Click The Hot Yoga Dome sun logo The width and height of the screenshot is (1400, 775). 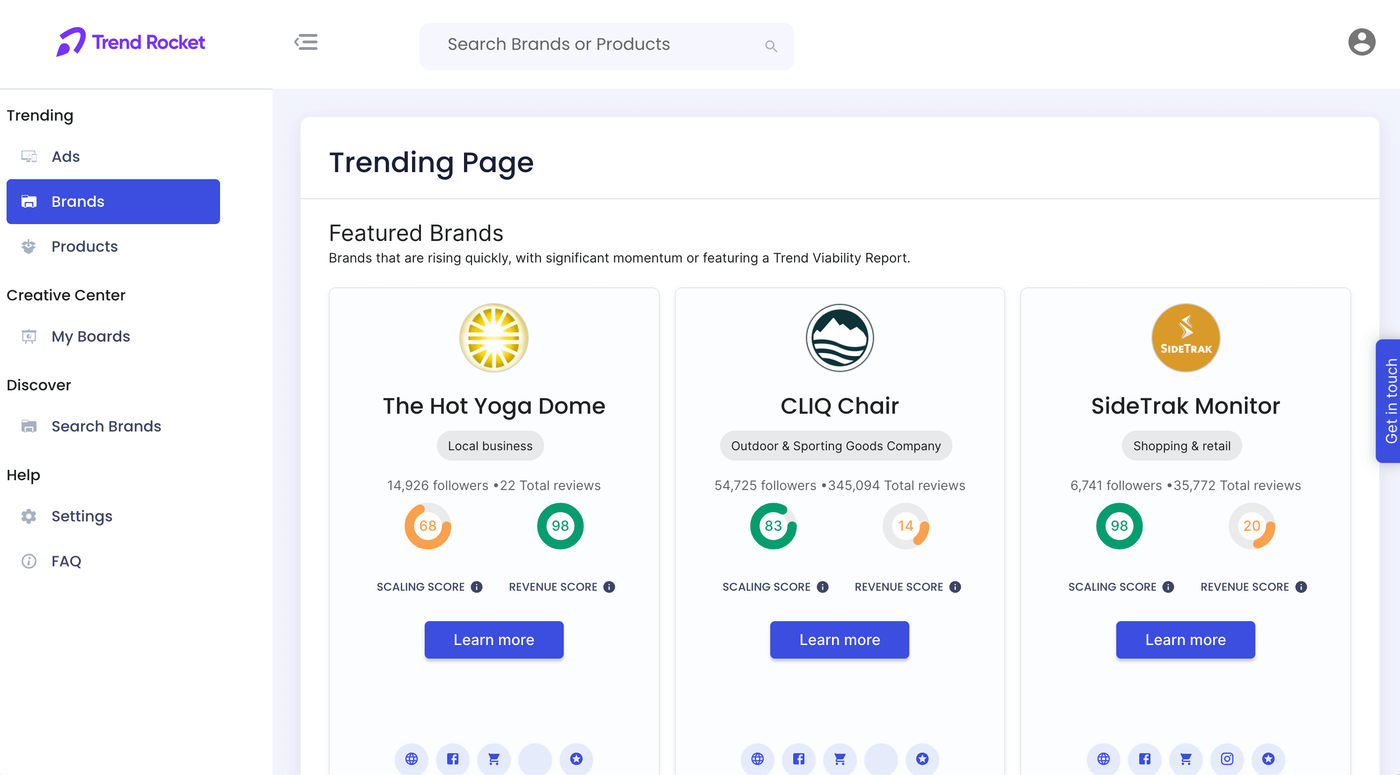point(494,338)
